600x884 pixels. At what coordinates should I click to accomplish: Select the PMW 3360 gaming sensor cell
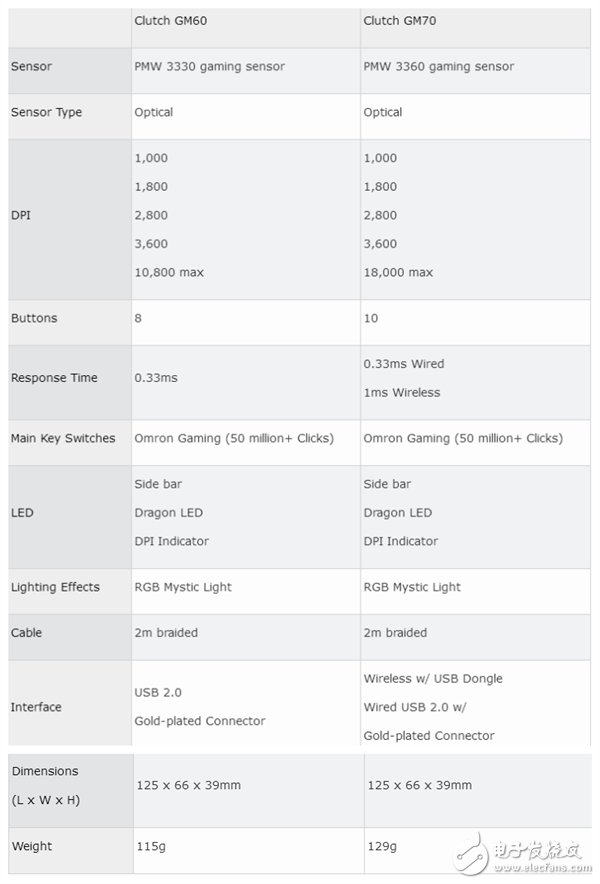click(x=438, y=67)
